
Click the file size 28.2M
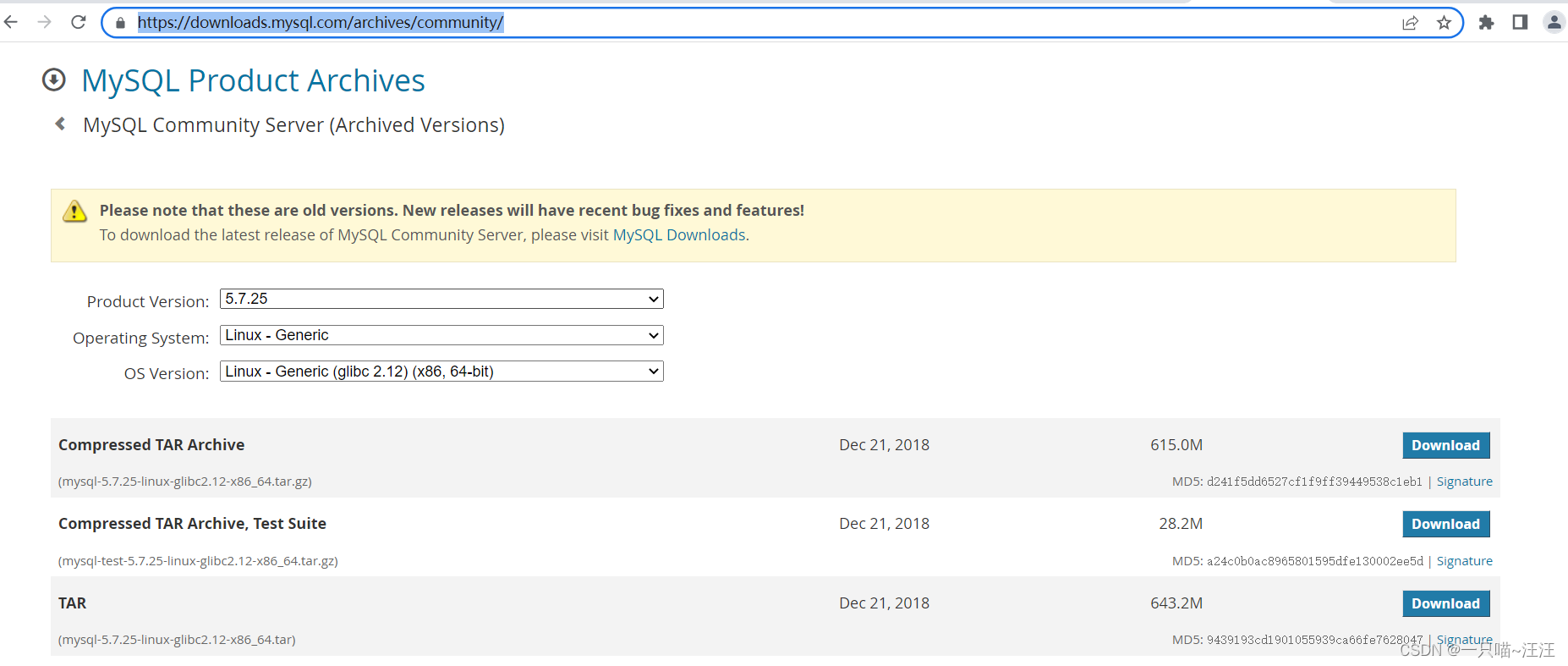[1181, 524]
